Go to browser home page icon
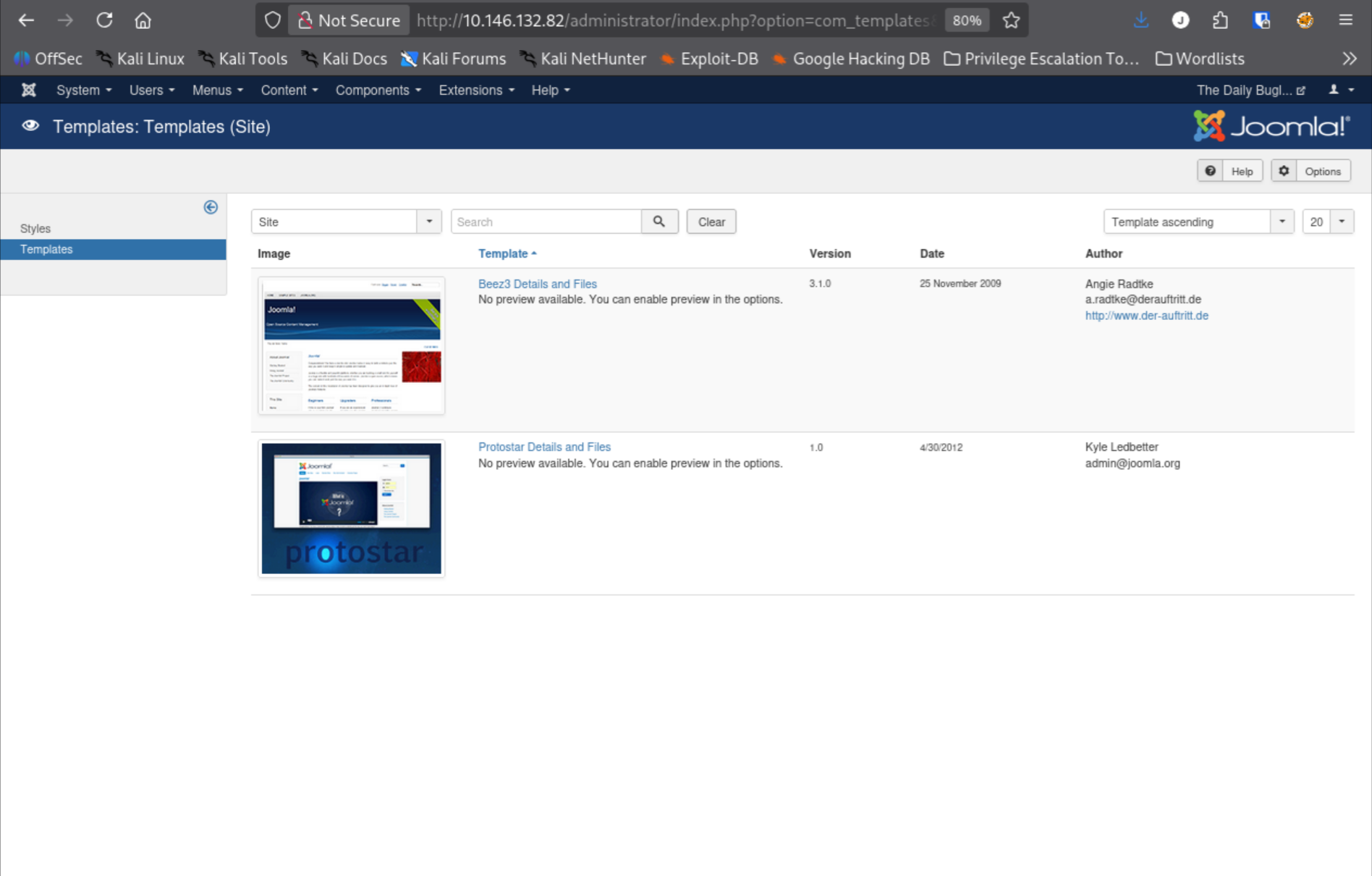Viewport: 1372px width, 876px height. point(143,20)
